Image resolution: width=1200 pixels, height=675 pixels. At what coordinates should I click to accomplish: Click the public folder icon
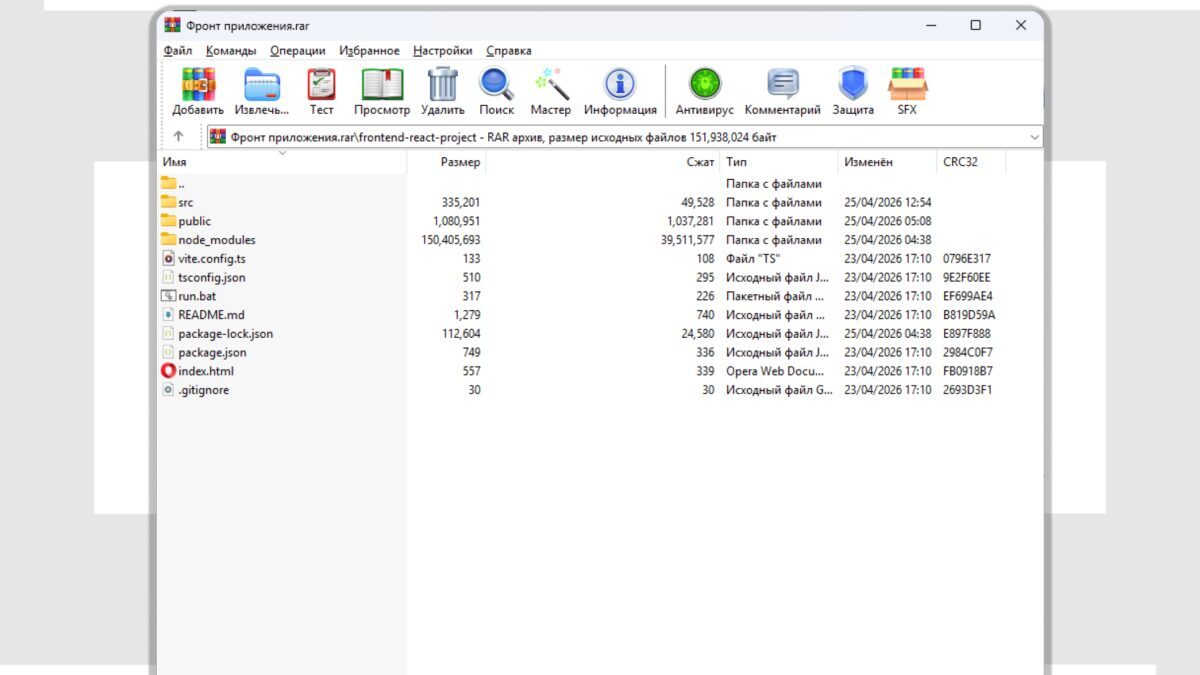point(168,221)
